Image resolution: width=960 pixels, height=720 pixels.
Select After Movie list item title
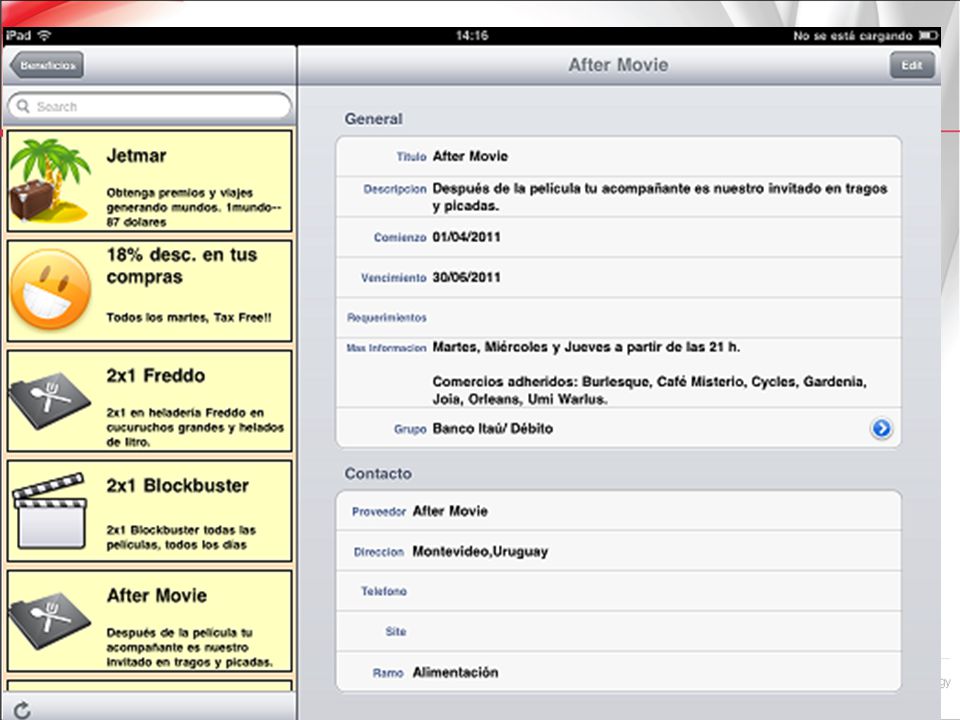click(x=157, y=595)
